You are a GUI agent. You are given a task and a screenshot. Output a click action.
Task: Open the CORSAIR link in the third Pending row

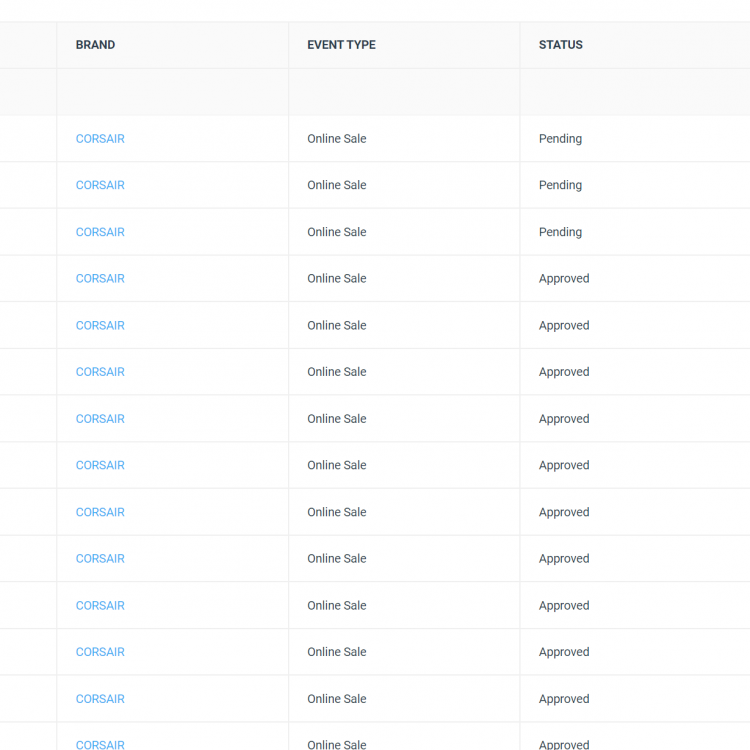pos(100,232)
